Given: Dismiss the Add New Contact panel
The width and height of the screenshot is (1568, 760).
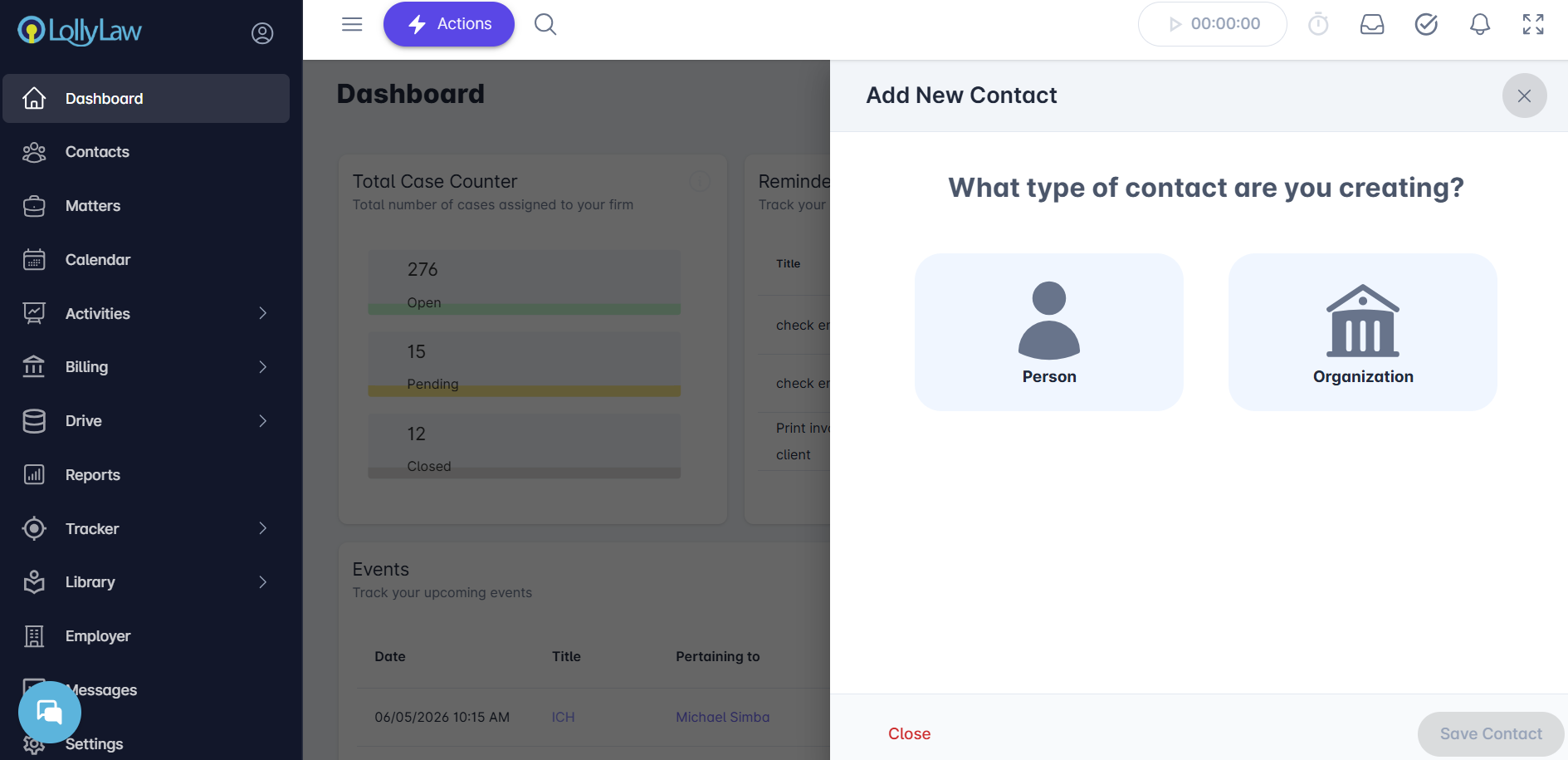Looking at the screenshot, I should [1524, 96].
